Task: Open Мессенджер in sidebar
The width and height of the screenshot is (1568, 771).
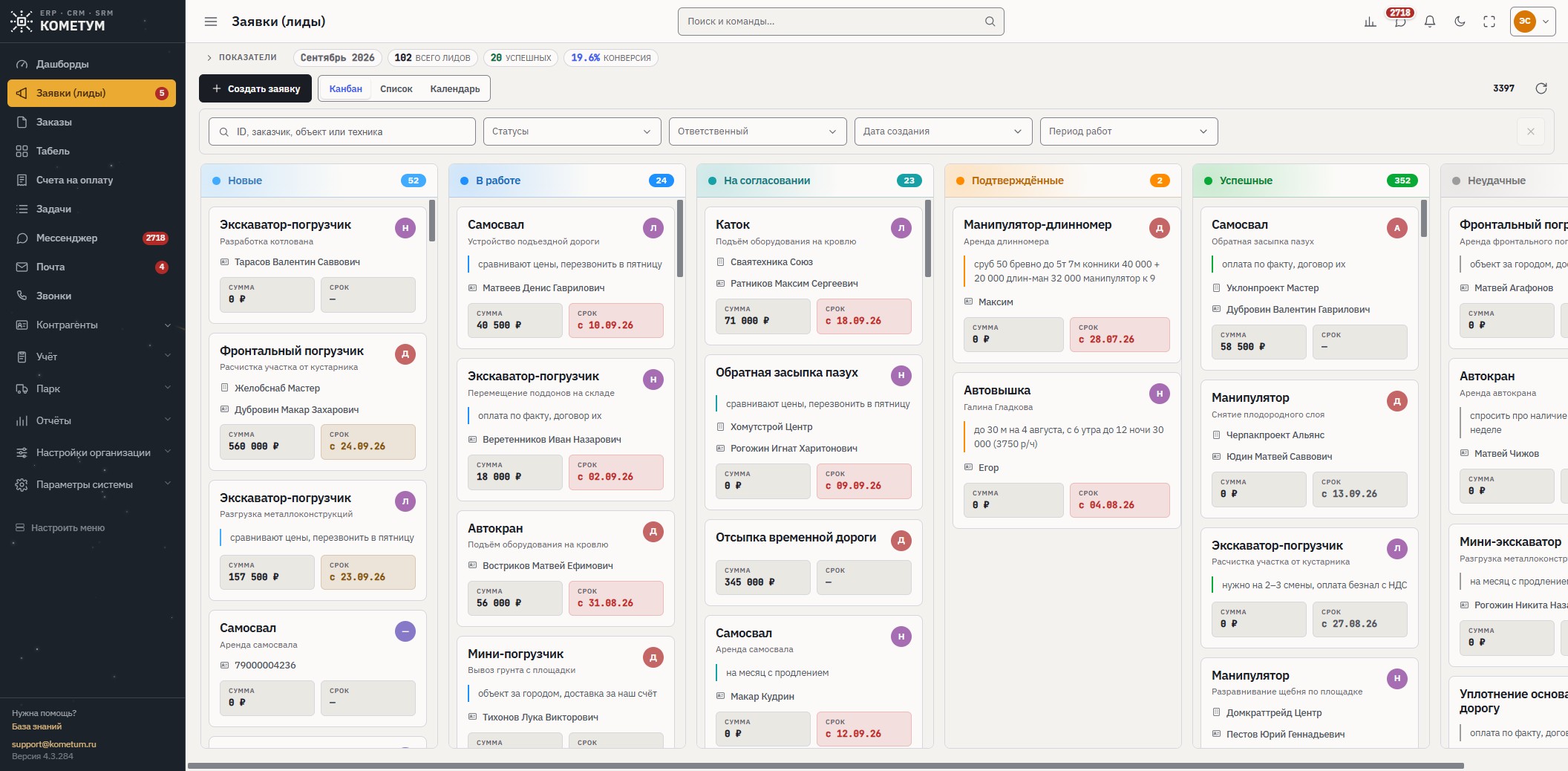Action: (x=92, y=238)
